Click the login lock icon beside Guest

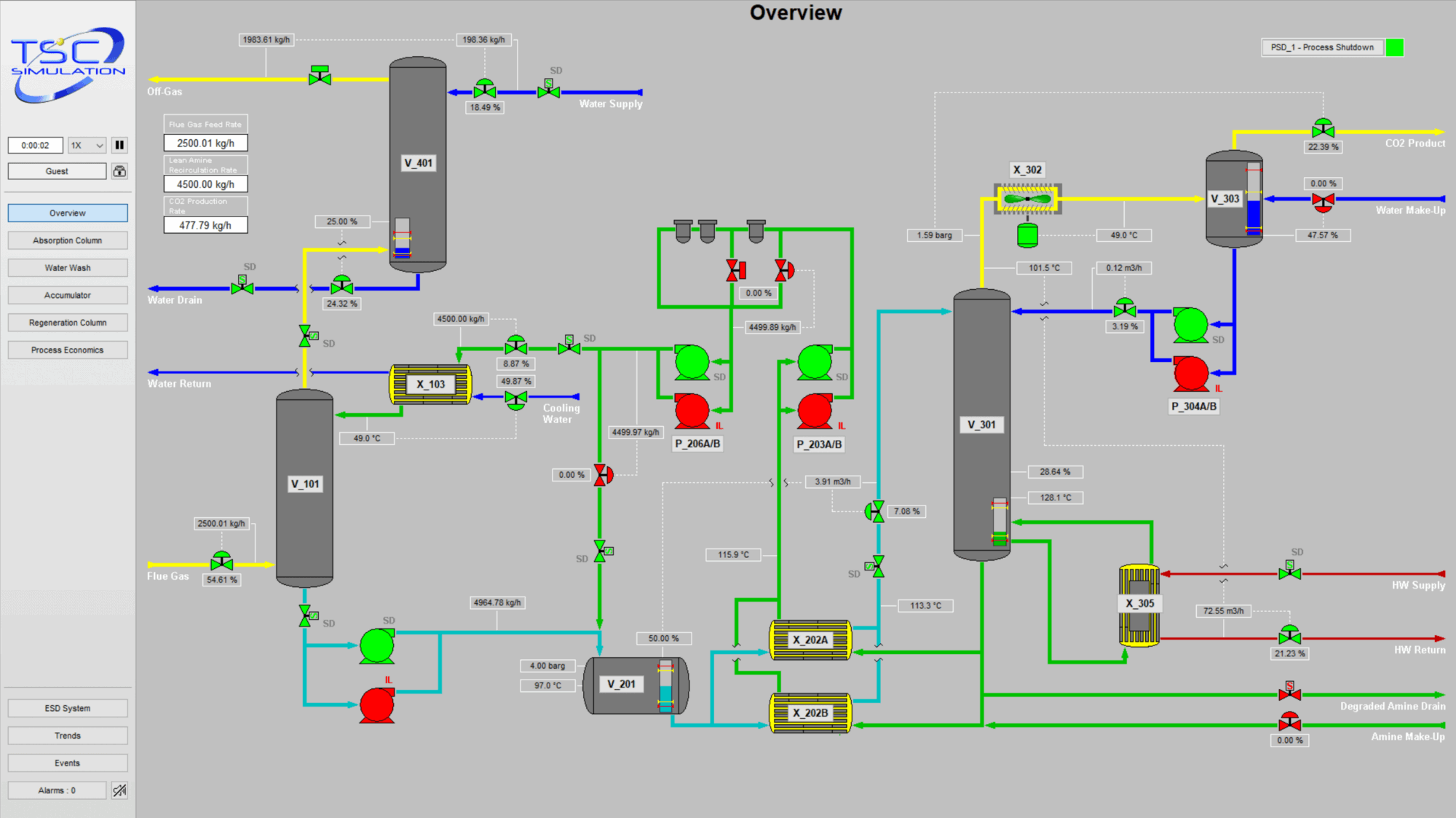point(120,171)
